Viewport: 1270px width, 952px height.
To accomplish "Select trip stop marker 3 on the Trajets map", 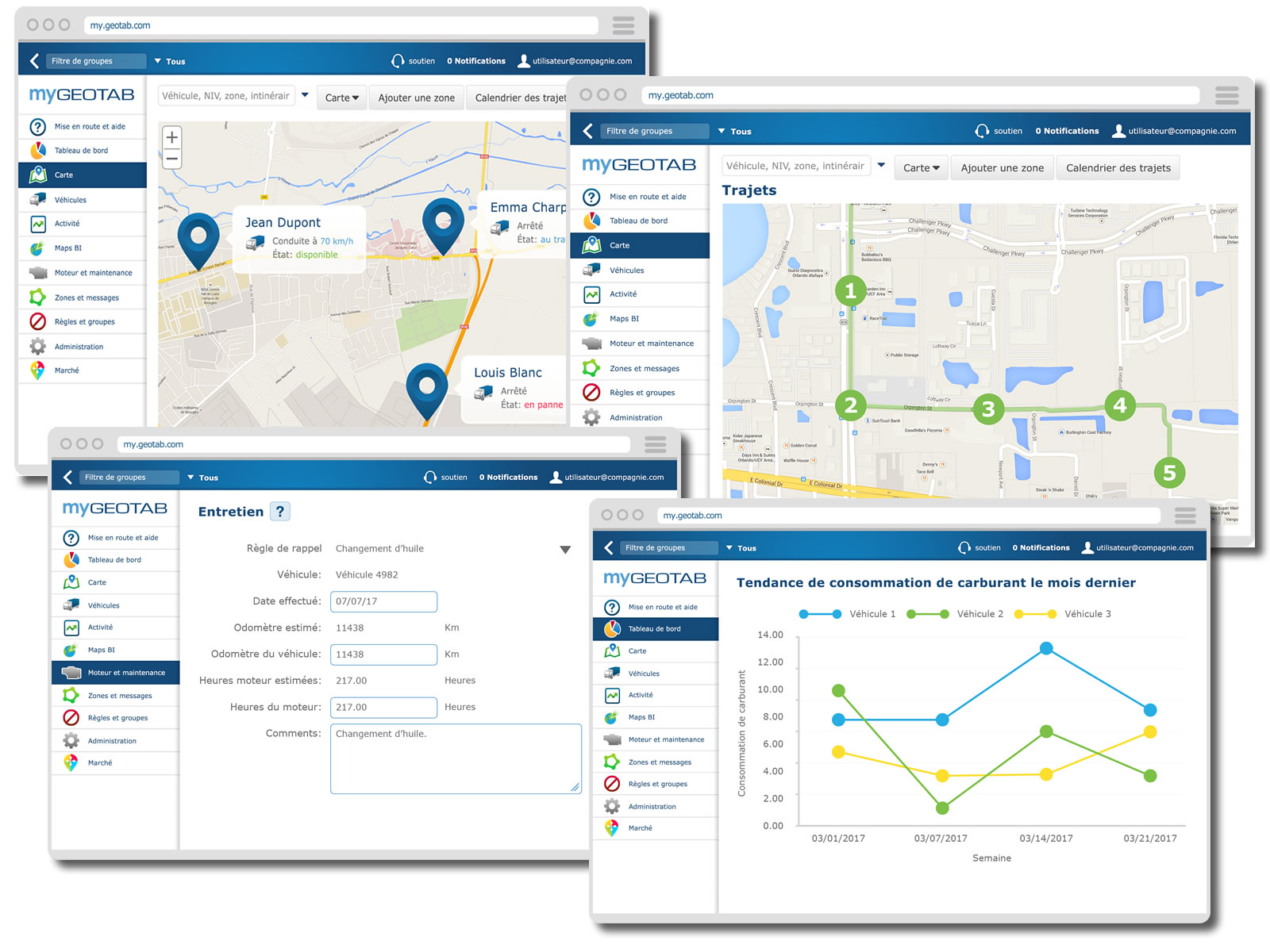I will coord(988,409).
